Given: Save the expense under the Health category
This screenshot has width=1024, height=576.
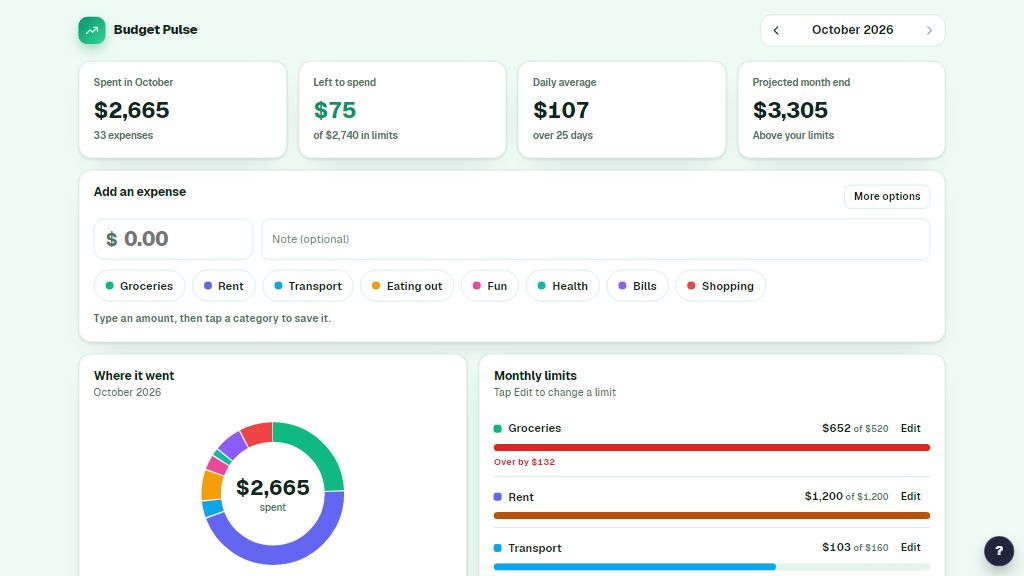Looking at the screenshot, I should point(562,286).
